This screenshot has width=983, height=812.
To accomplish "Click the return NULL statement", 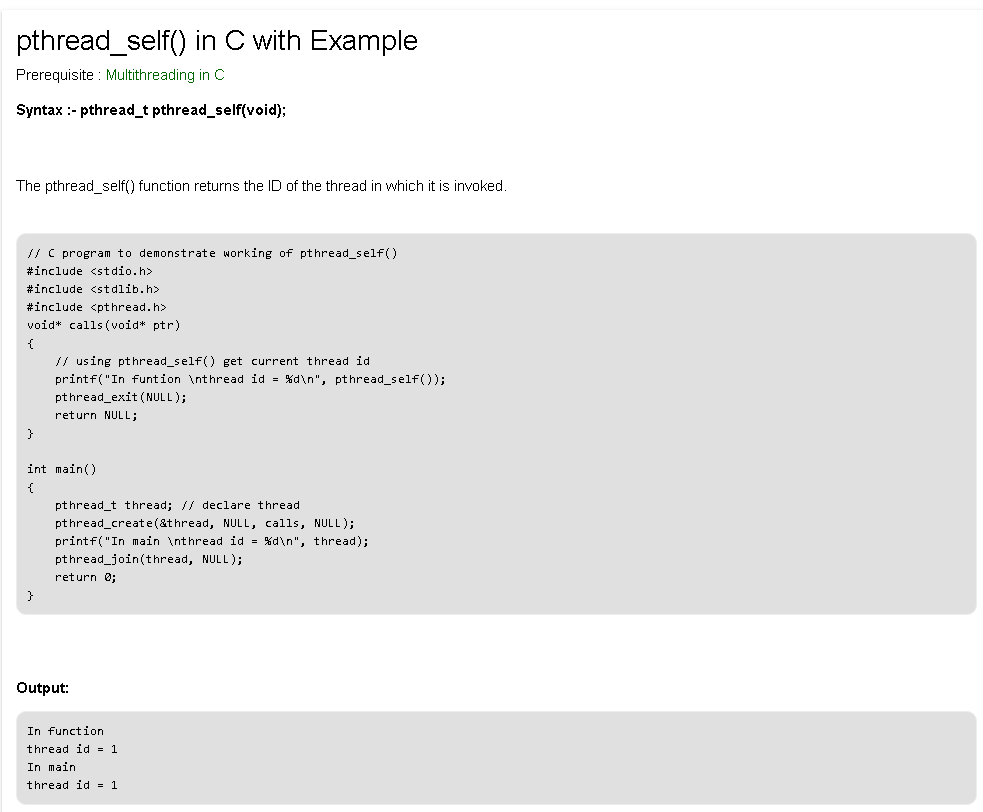I will click(96, 415).
